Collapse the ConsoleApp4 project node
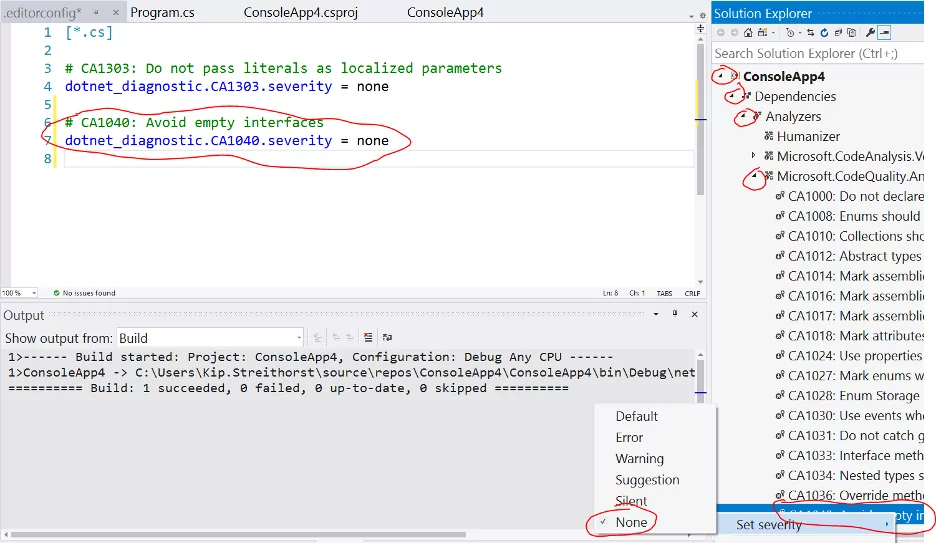The height and width of the screenshot is (544, 936). pos(721,76)
